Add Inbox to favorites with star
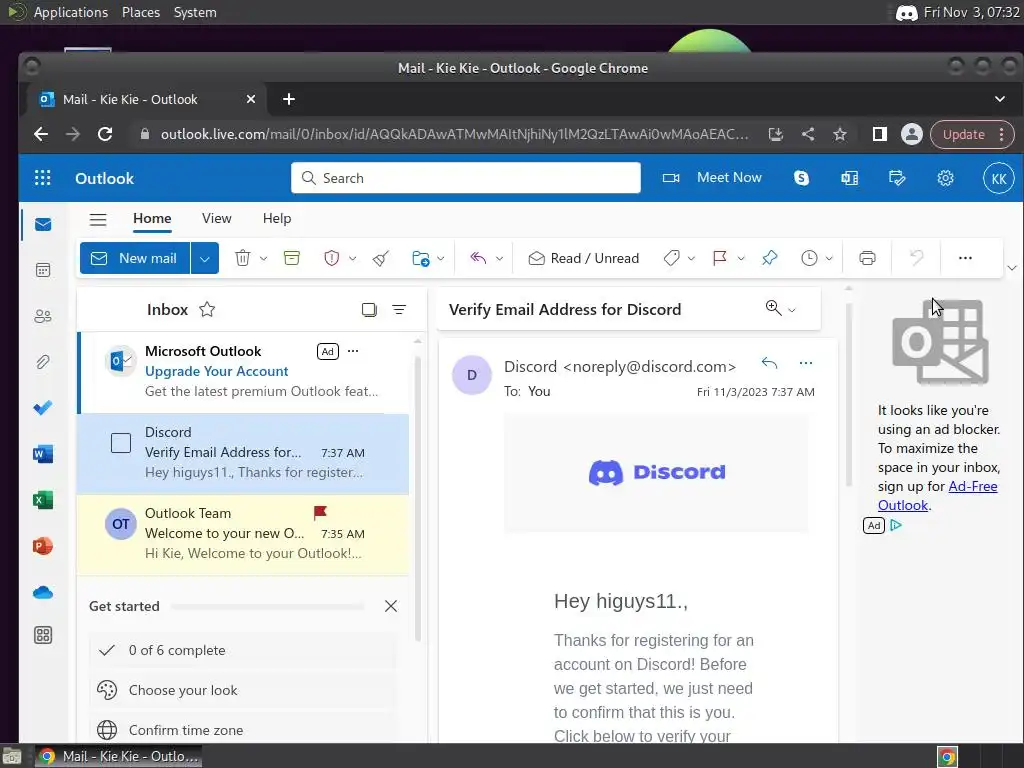The image size is (1024, 768). pyautogui.click(x=207, y=309)
